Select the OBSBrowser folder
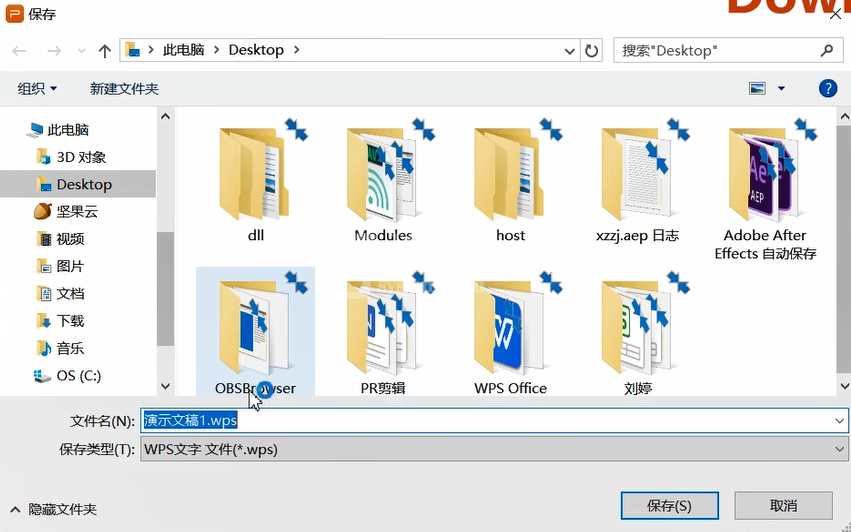Image resolution: width=851 pixels, height=532 pixels. 255,332
